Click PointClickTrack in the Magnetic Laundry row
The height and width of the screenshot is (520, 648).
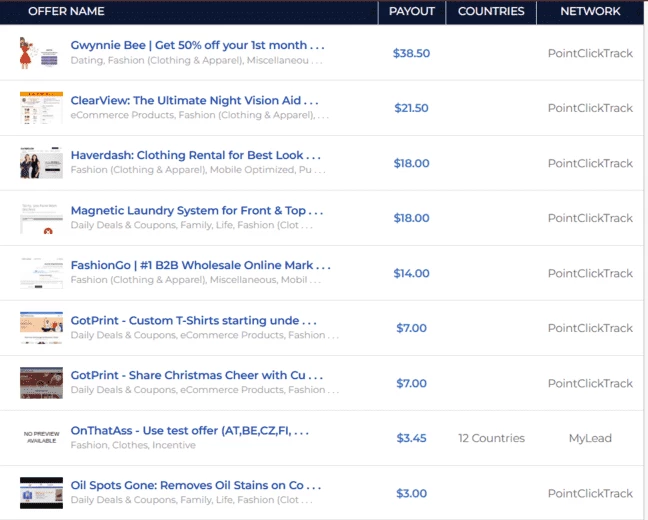[590, 218]
